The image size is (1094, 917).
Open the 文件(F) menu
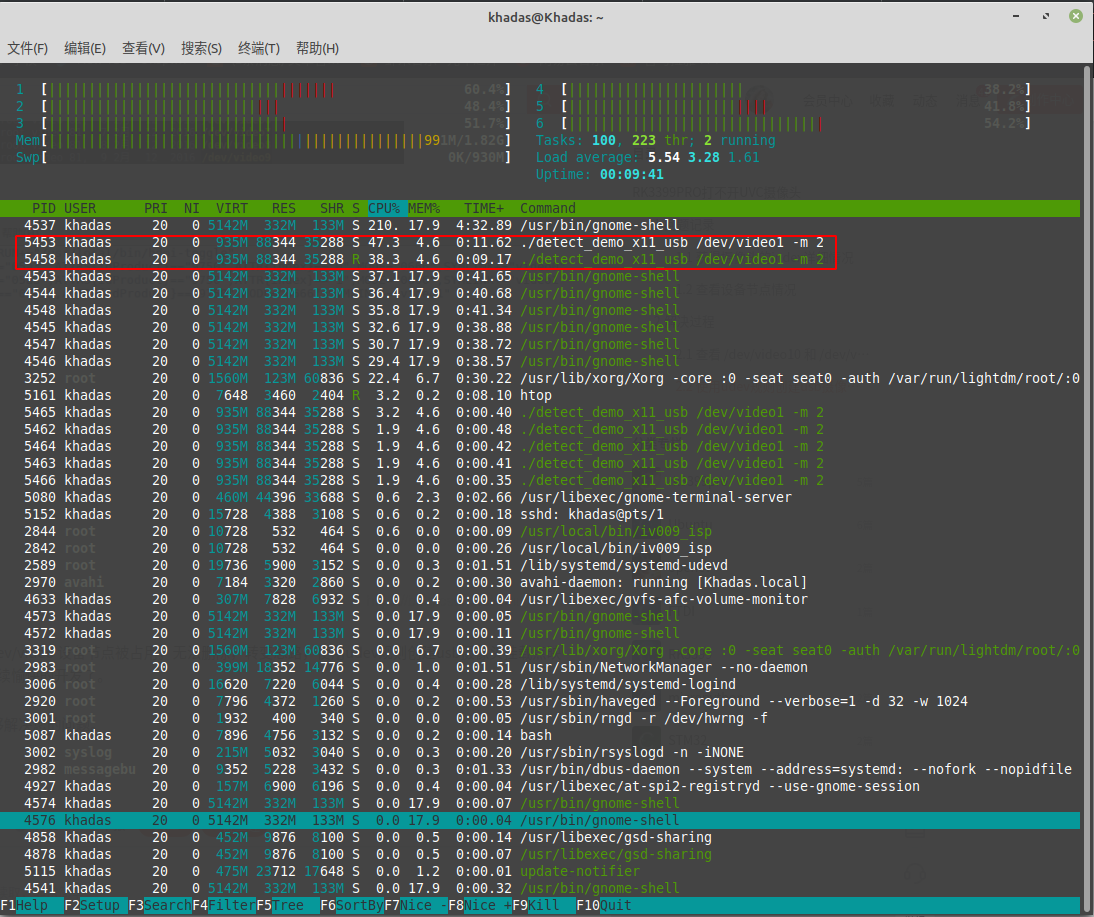coord(27,48)
